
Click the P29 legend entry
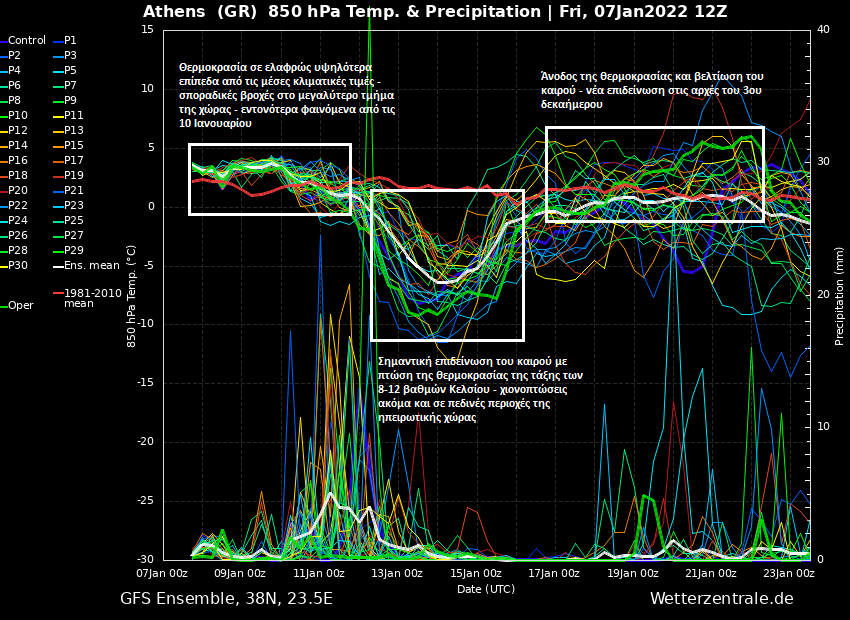73,251
